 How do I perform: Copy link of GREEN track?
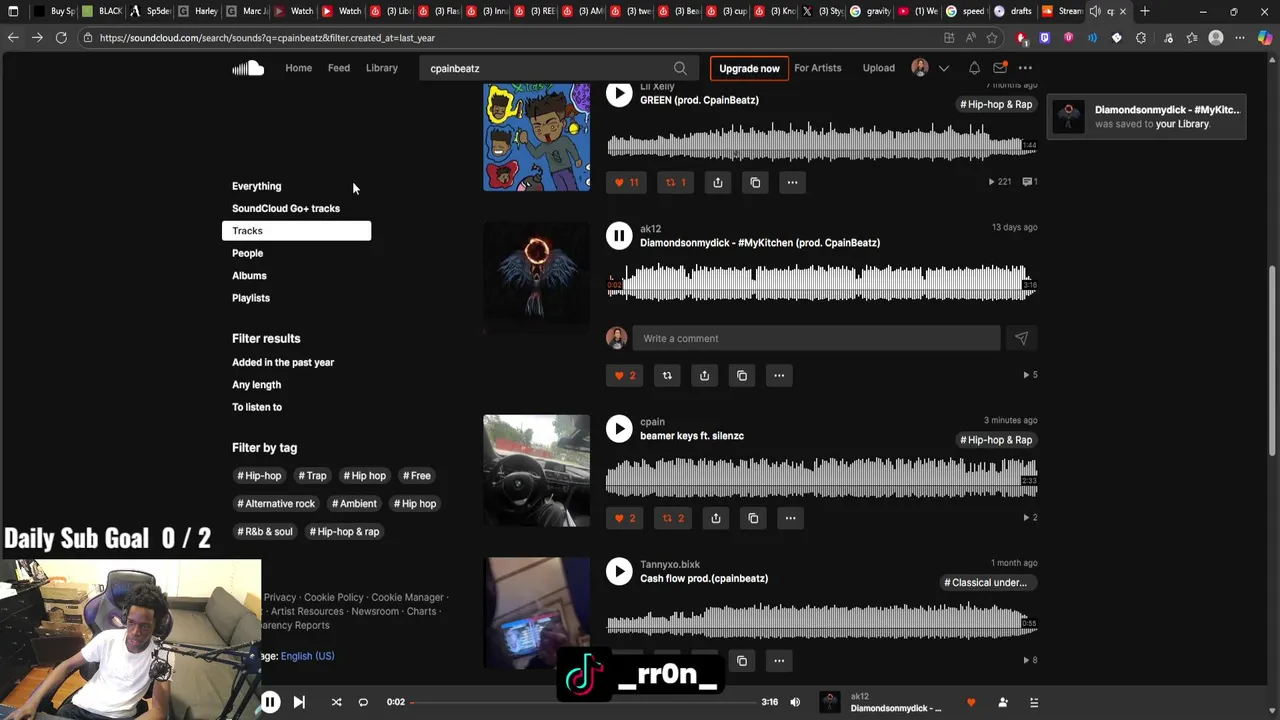coord(755,182)
